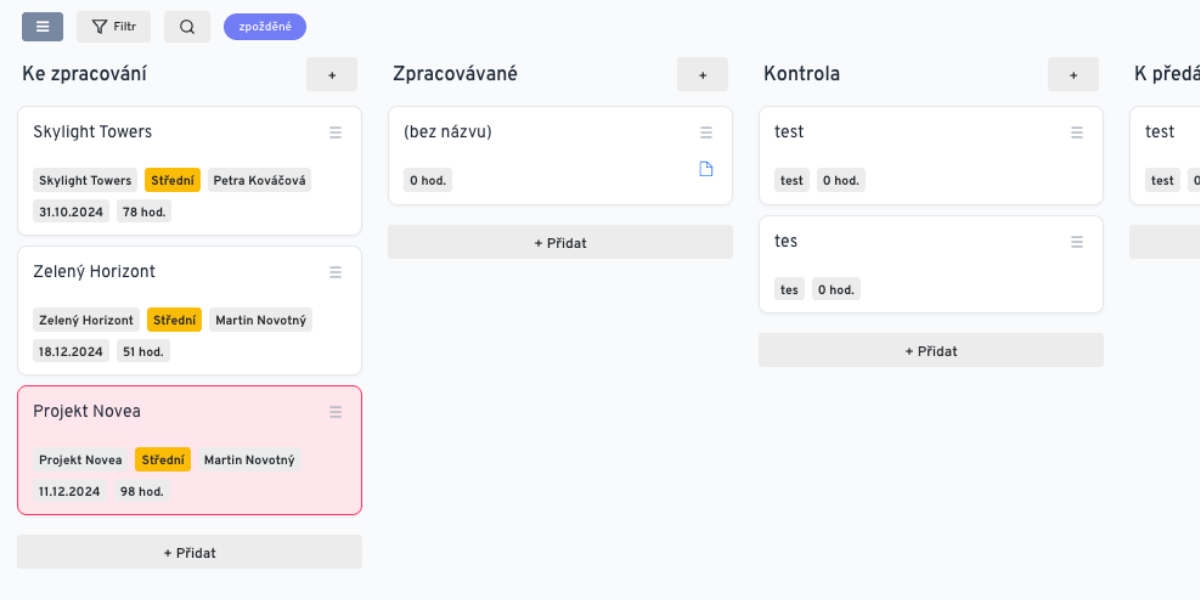Open card menu on the test card in Kontrola

[1076, 132]
